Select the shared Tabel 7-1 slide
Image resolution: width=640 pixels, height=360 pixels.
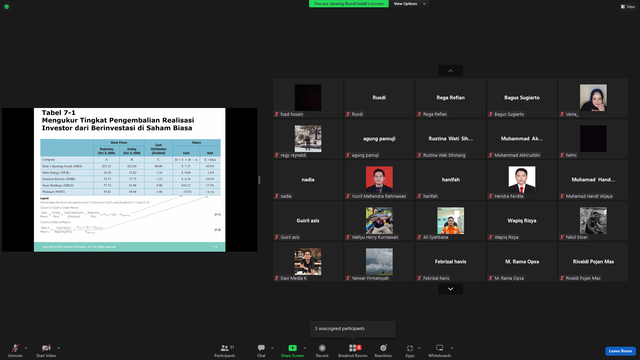(129, 180)
